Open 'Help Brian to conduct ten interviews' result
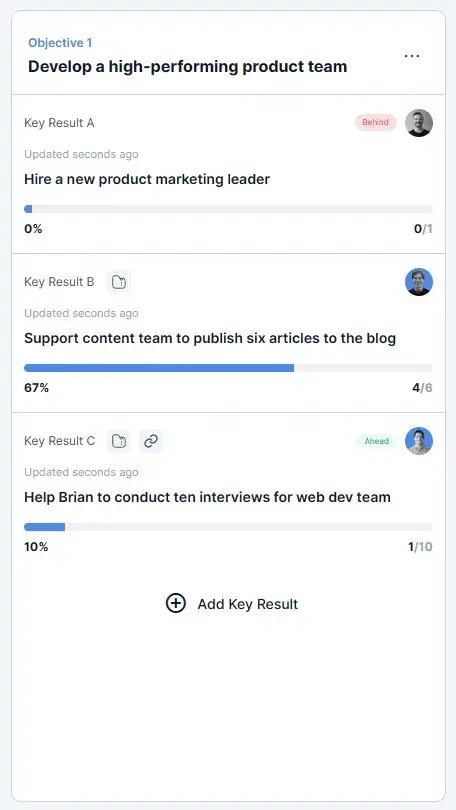456x810 pixels. click(x=208, y=497)
